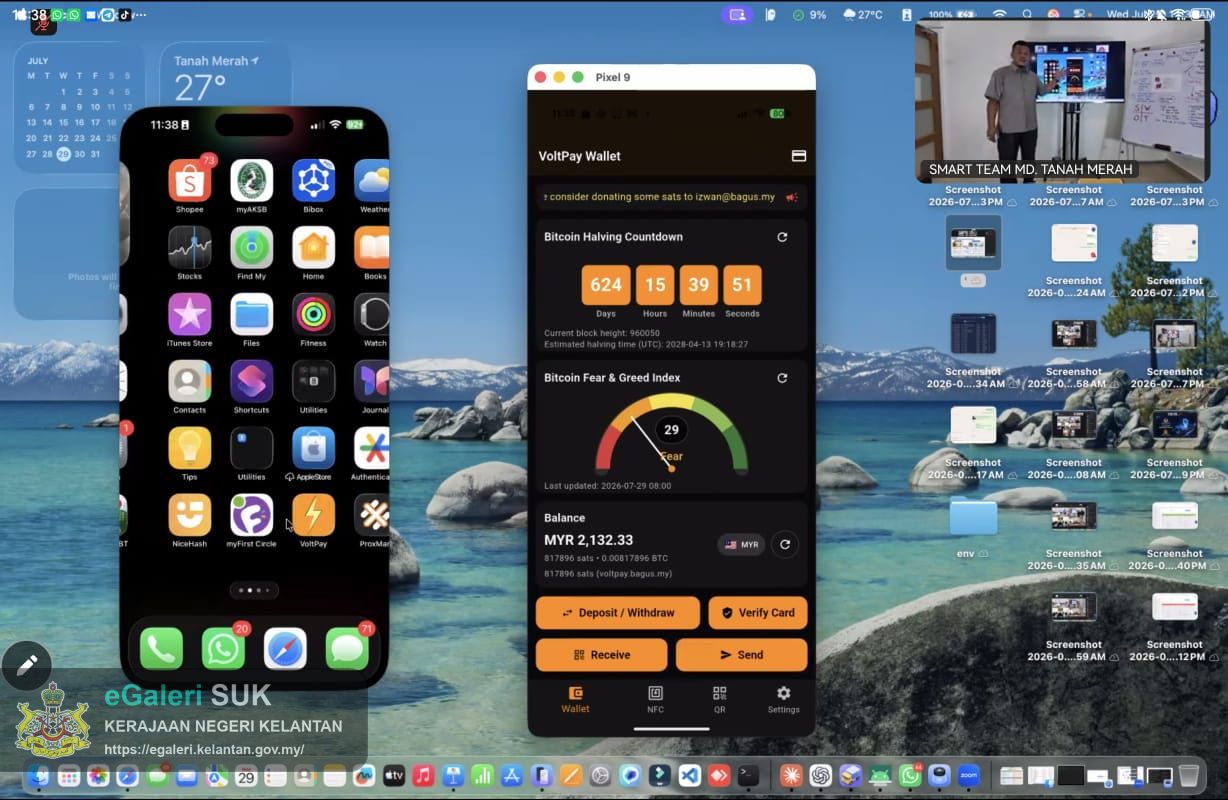The image size is (1228, 800).
Task: Open Visual Studio Code from the Dock
Action: click(689, 775)
